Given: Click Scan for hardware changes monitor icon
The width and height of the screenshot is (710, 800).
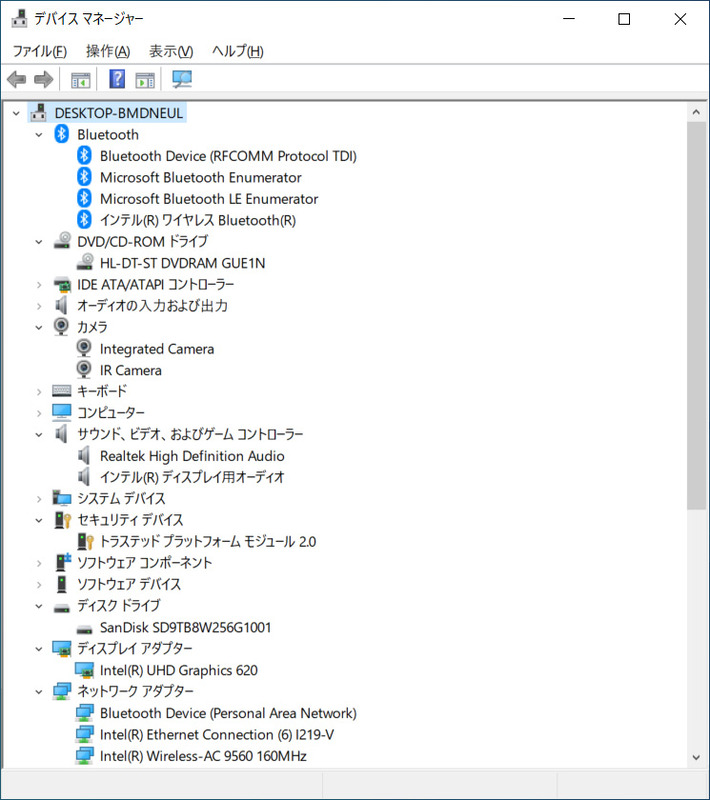Looking at the screenshot, I should coord(182,79).
